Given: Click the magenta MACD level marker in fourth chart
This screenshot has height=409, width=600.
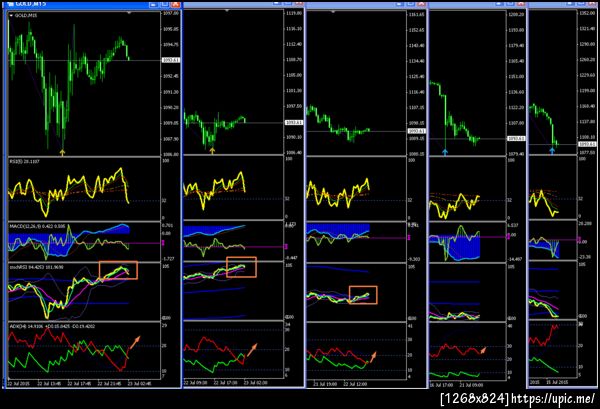Looking at the screenshot, I should point(509,237).
